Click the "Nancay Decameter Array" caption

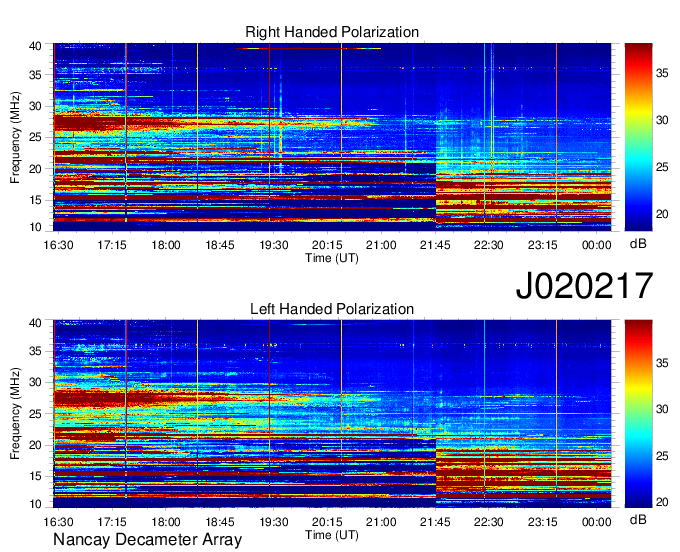tap(147, 540)
